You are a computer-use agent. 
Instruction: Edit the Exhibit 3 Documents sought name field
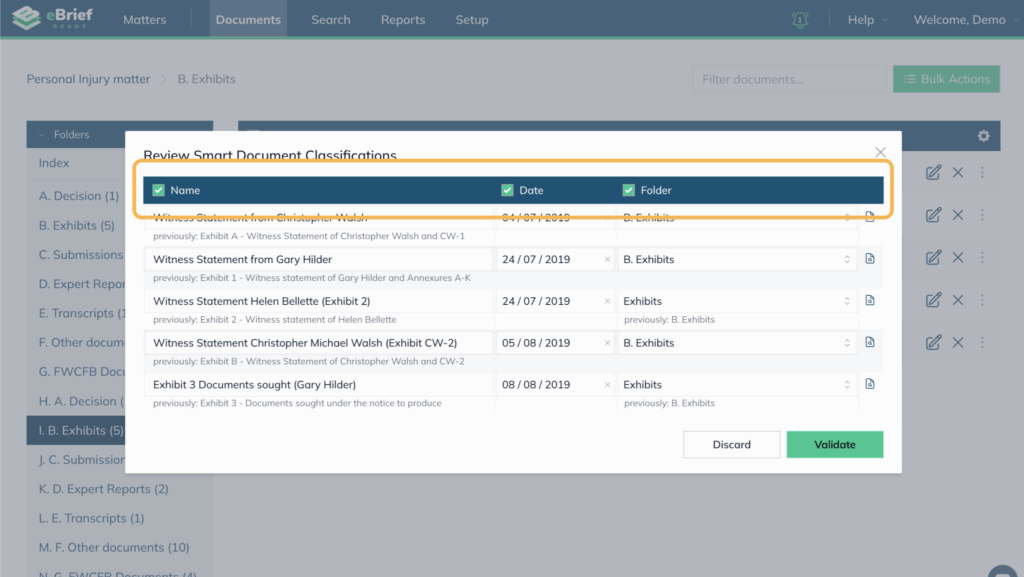[320, 384]
